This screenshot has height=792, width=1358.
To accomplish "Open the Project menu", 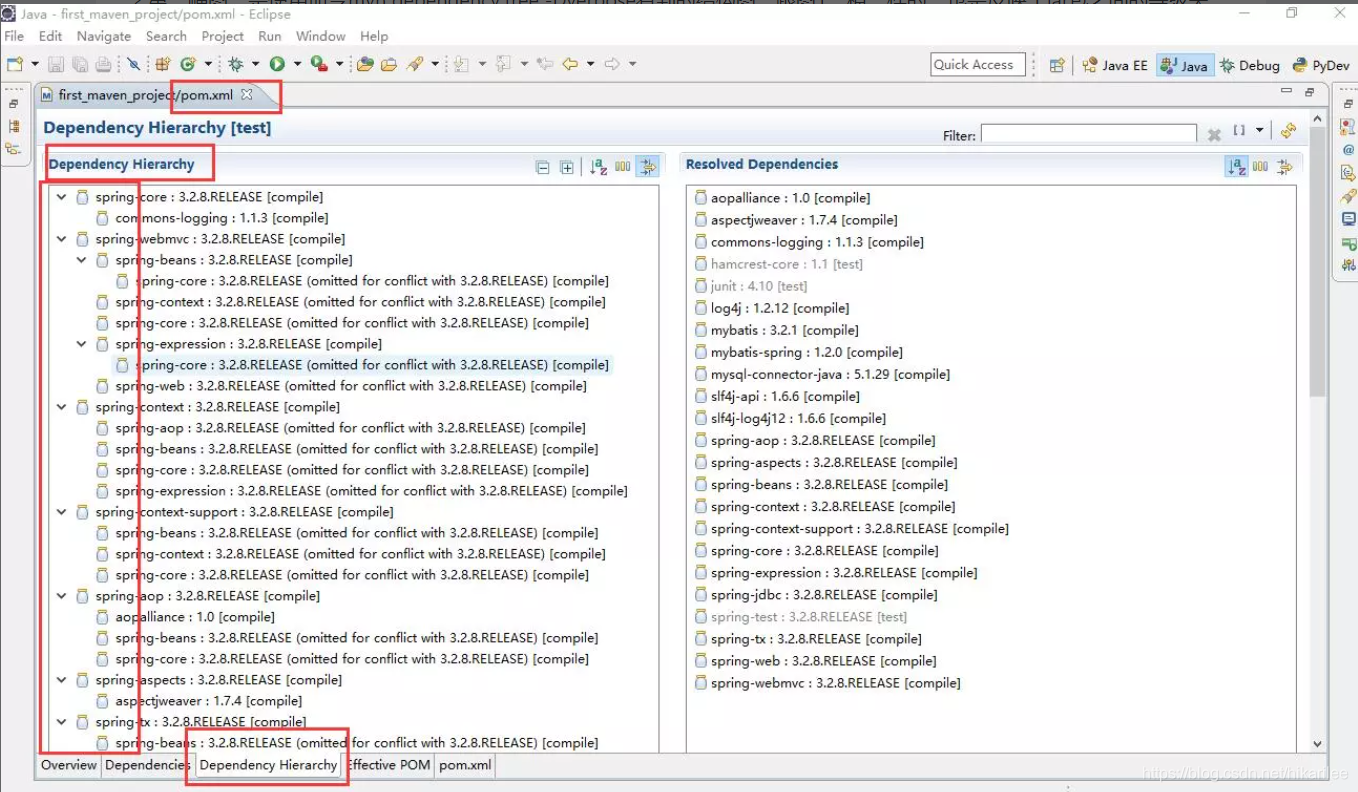I will tap(222, 36).
